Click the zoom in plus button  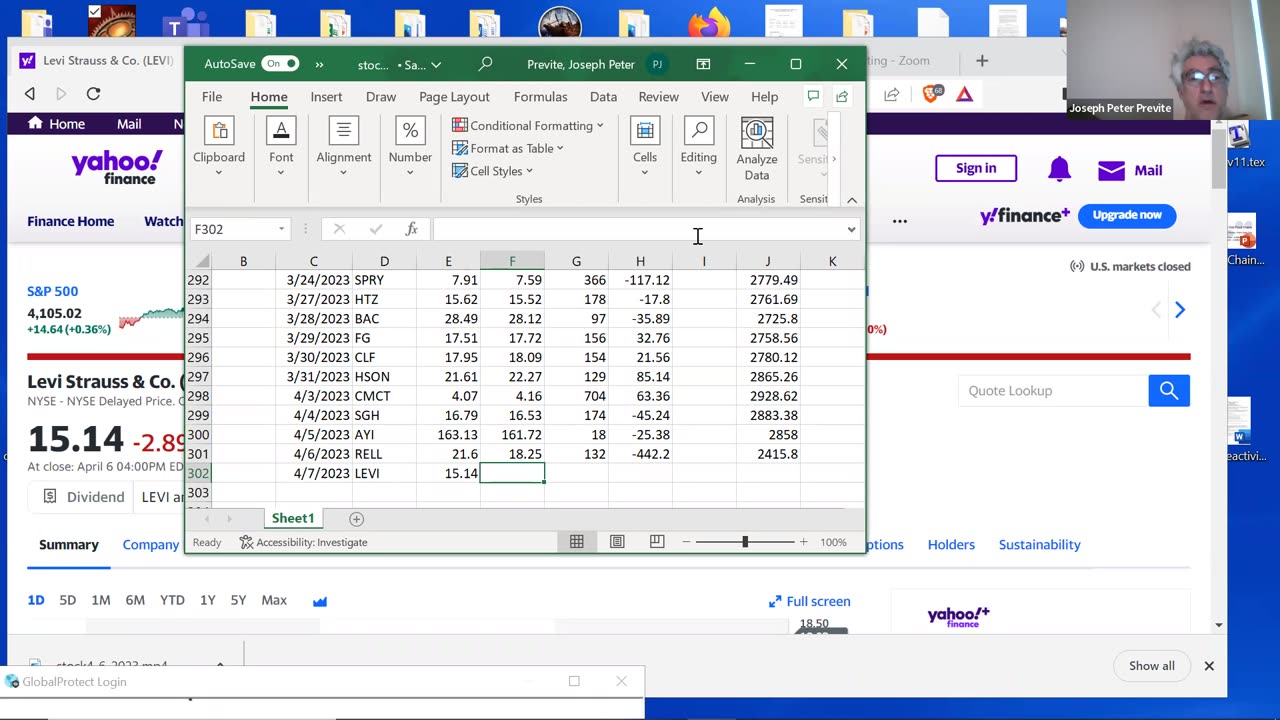(803, 542)
